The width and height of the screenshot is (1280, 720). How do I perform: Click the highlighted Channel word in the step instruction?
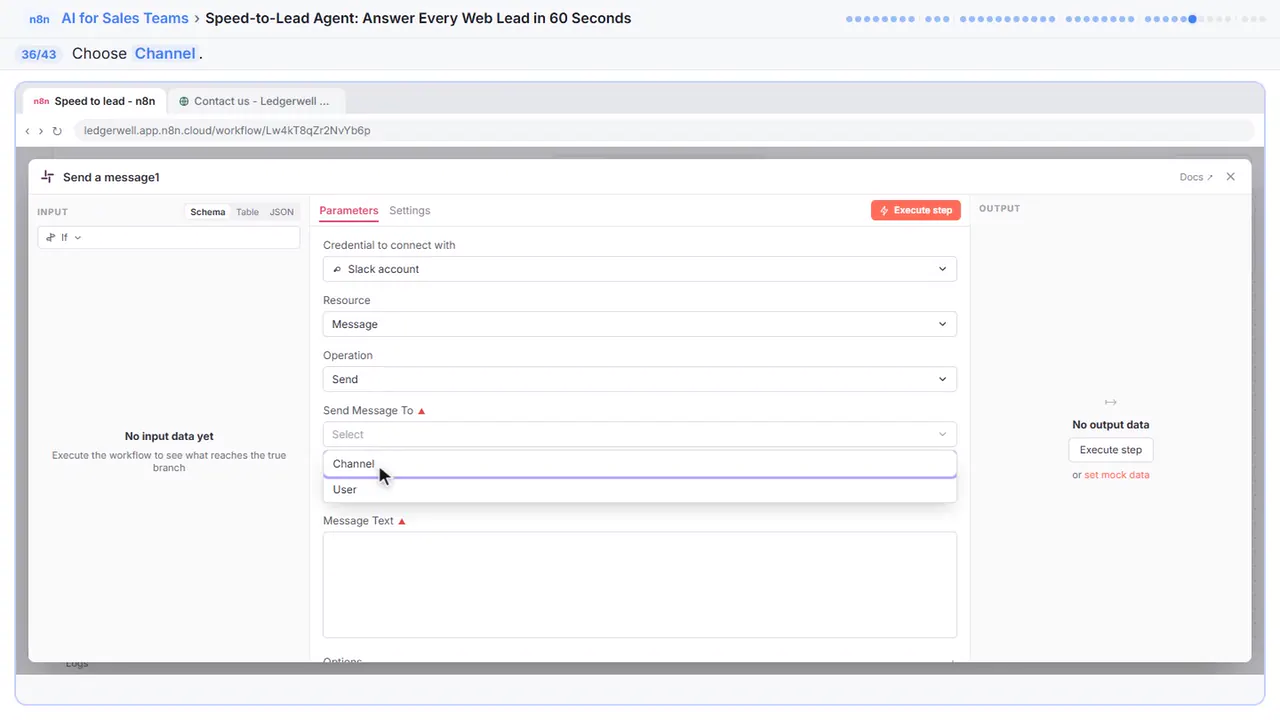pos(165,54)
